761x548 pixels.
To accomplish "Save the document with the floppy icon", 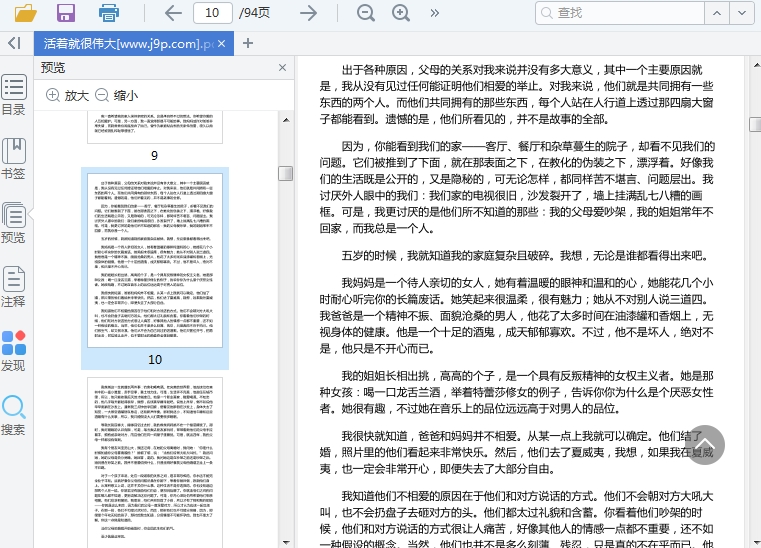I will pyautogui.click(x=66, y=13).
